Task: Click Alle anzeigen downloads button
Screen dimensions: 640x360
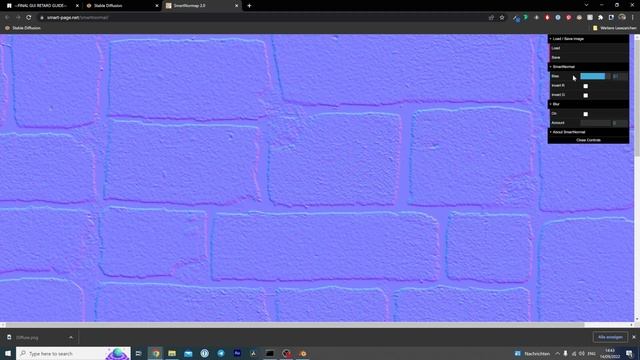Action: pyautogui.click(x=610, y=338)
